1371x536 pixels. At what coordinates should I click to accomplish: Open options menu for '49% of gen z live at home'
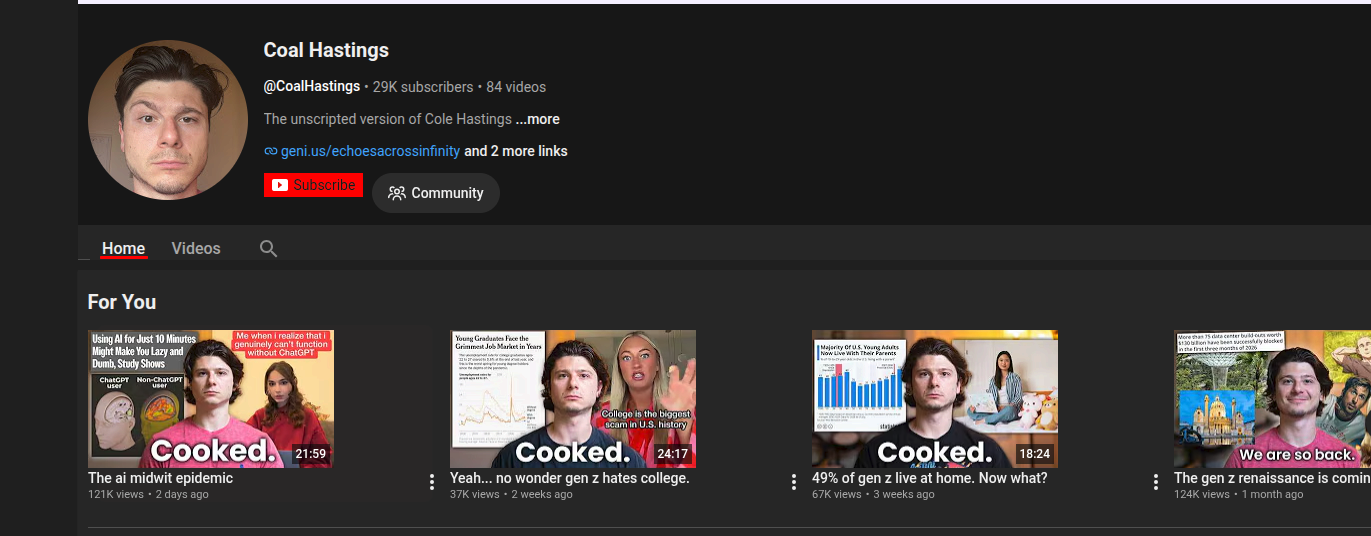tap(1156, 482)
